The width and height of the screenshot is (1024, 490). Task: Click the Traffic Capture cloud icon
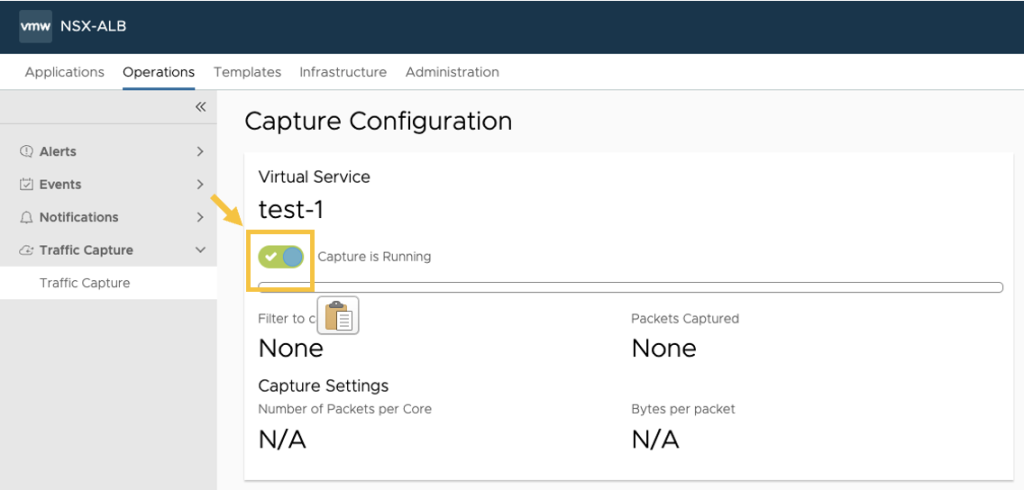[27, 251]
